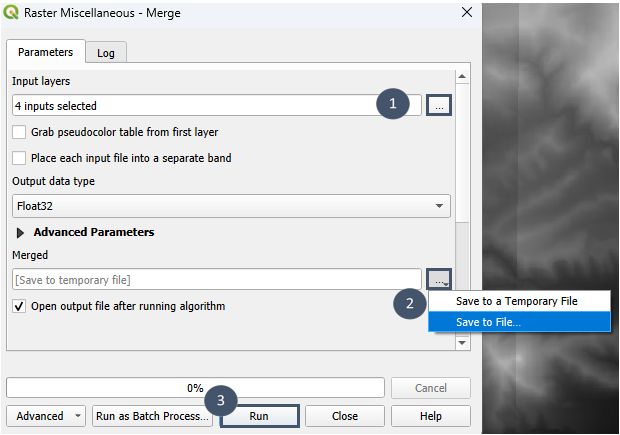Image resolution: width=620 pixels, height=435 pixels.
Task: Expand the Advanced Parameters section
Action: (x=21, y=232)
